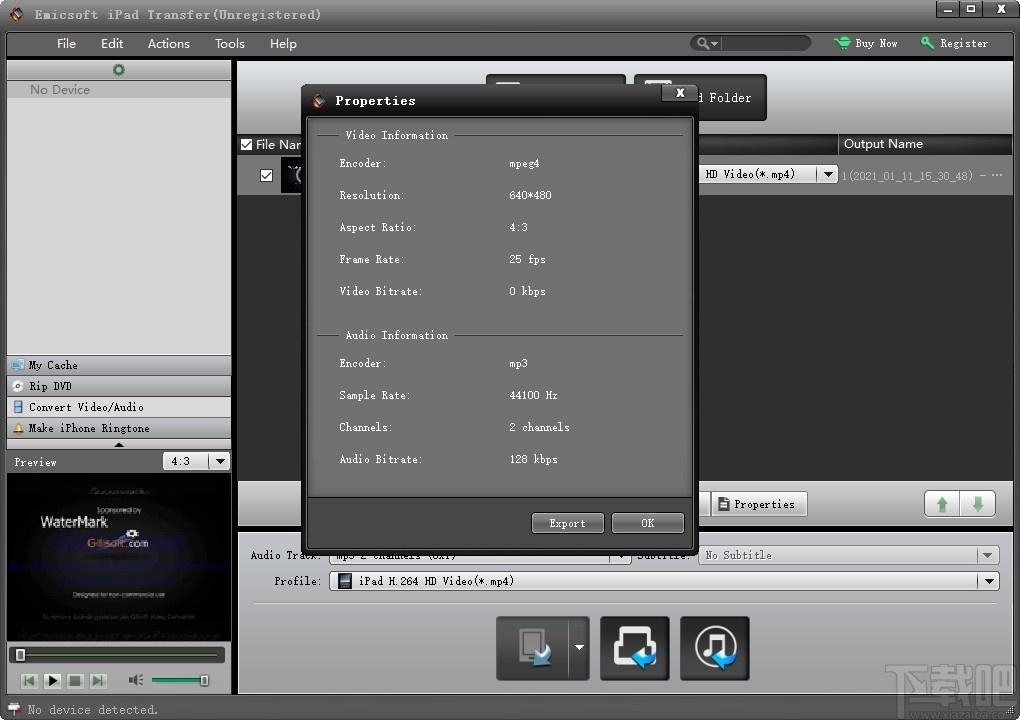Image resolution: width=1020 pixels, height=720 pixels.
Task: Click OK to close Properties dialog
Action: click(x=647, y=523)
